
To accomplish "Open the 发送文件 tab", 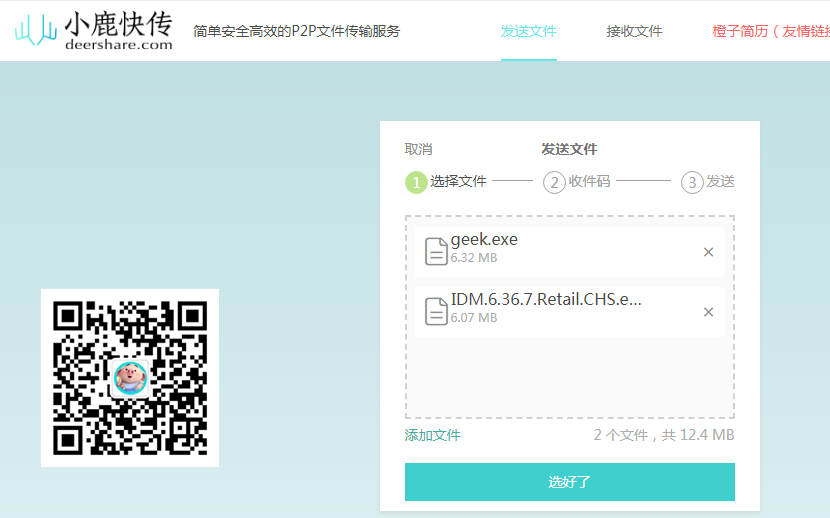I will pos(528,31).
